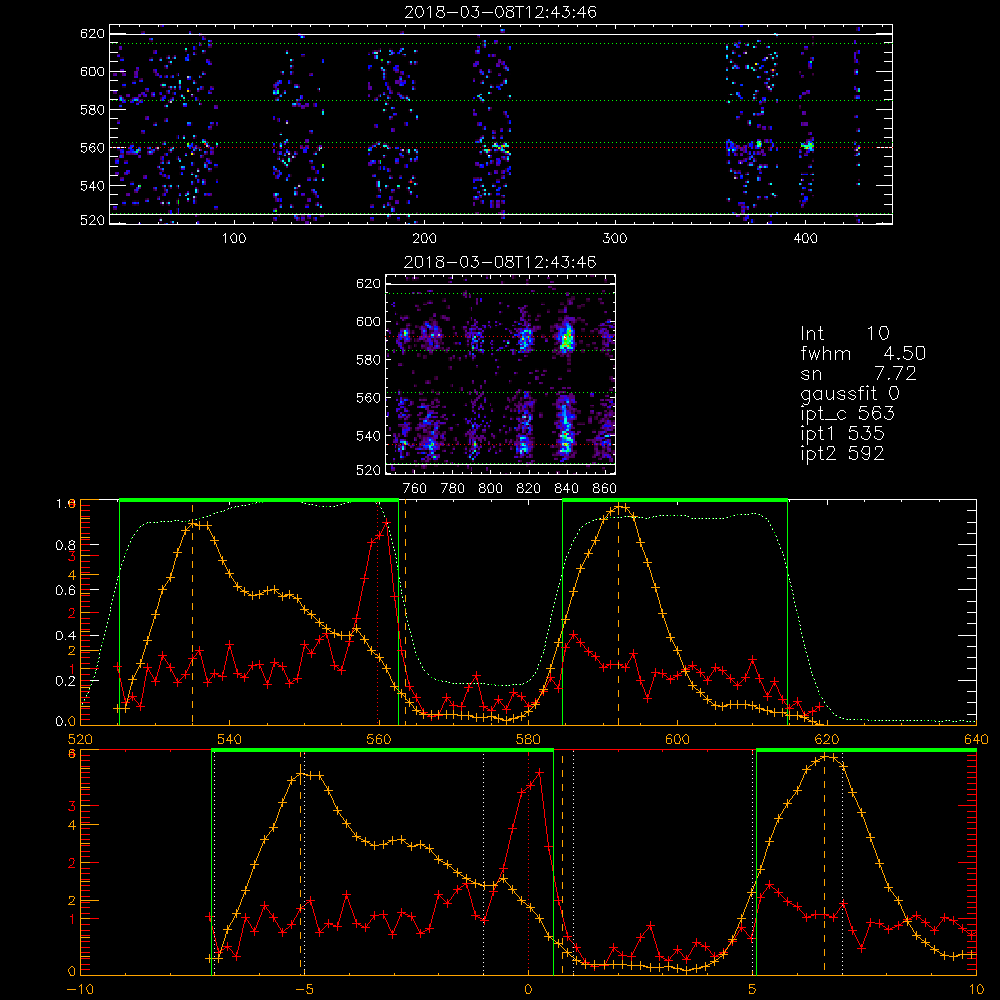Viewport: 1000px width, 1000px height.
Task: Click profile plot x-axis label 560
Action: coord(379,739)
